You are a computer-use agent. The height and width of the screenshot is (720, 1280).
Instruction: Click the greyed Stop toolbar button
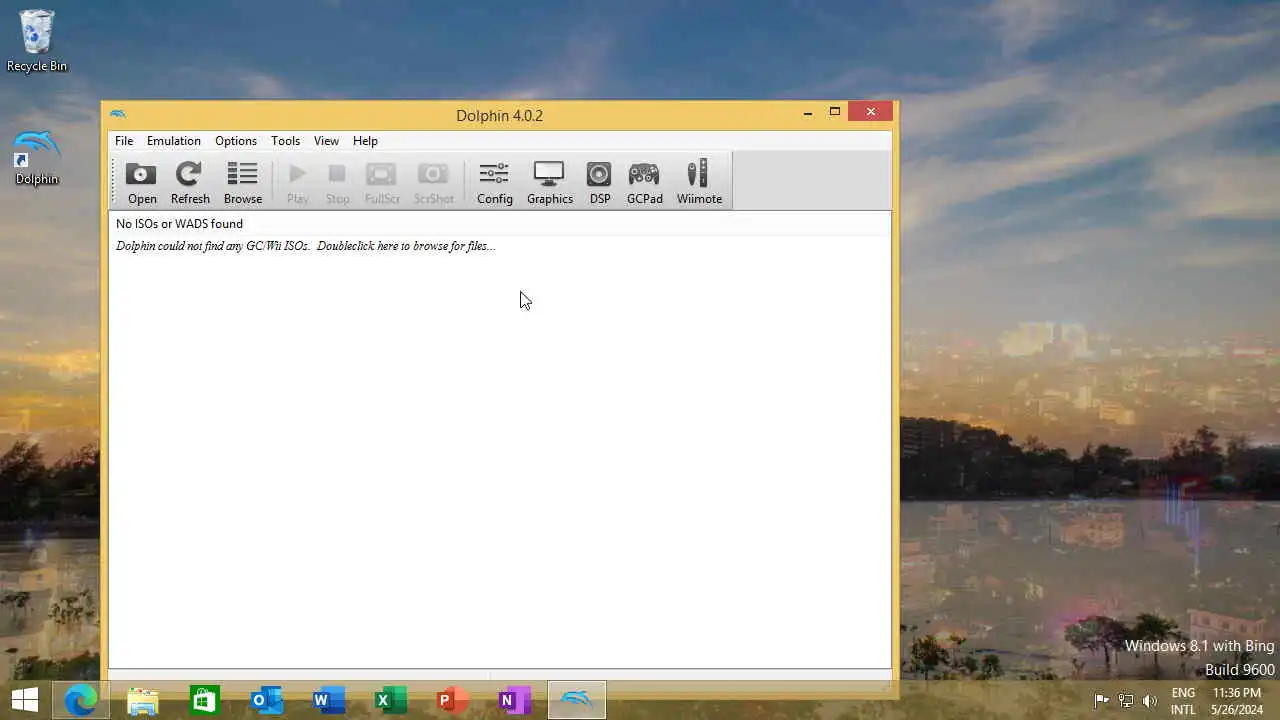[338, 183]
